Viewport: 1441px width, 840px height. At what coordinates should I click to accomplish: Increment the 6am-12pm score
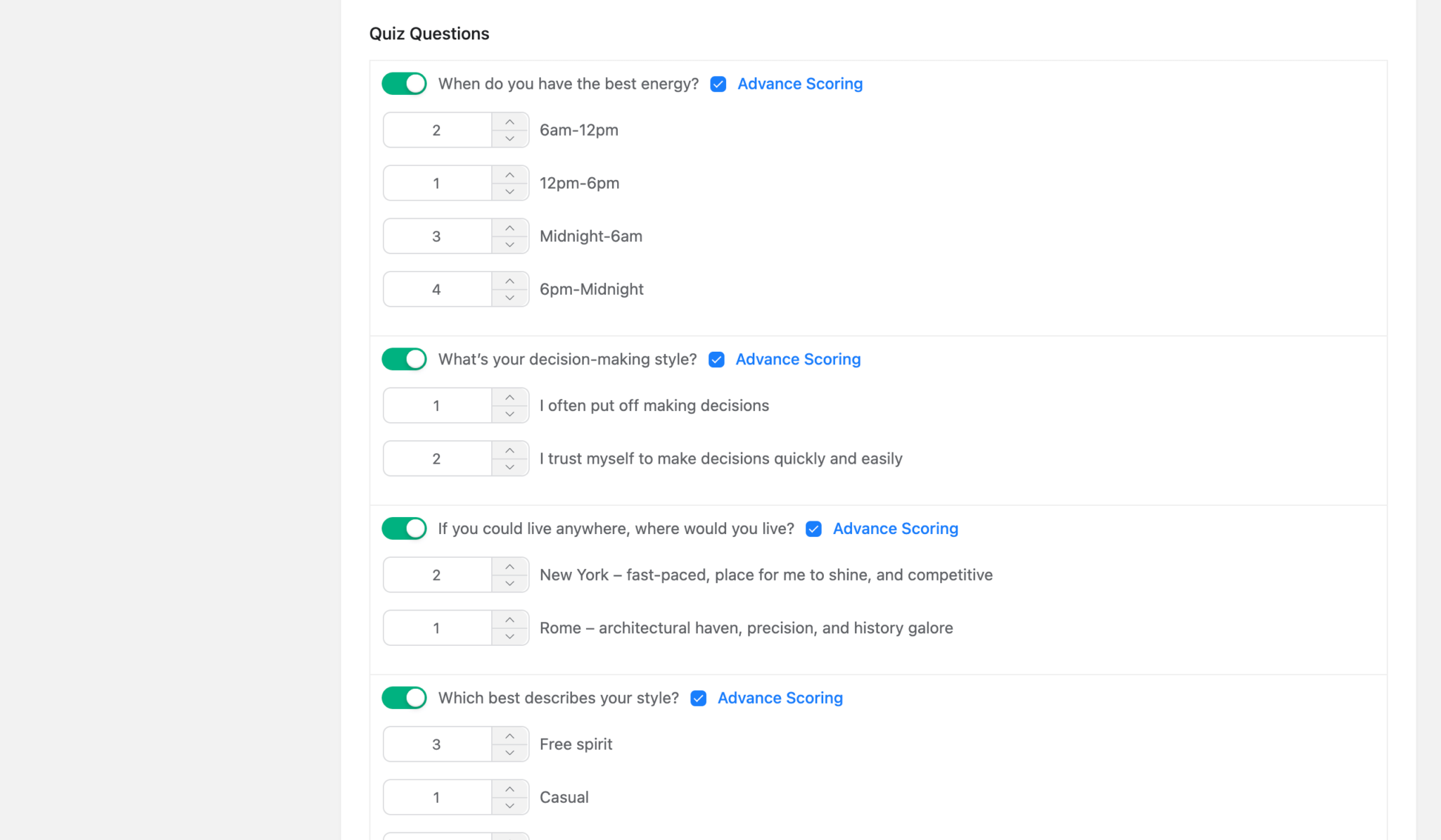(509, 121)
